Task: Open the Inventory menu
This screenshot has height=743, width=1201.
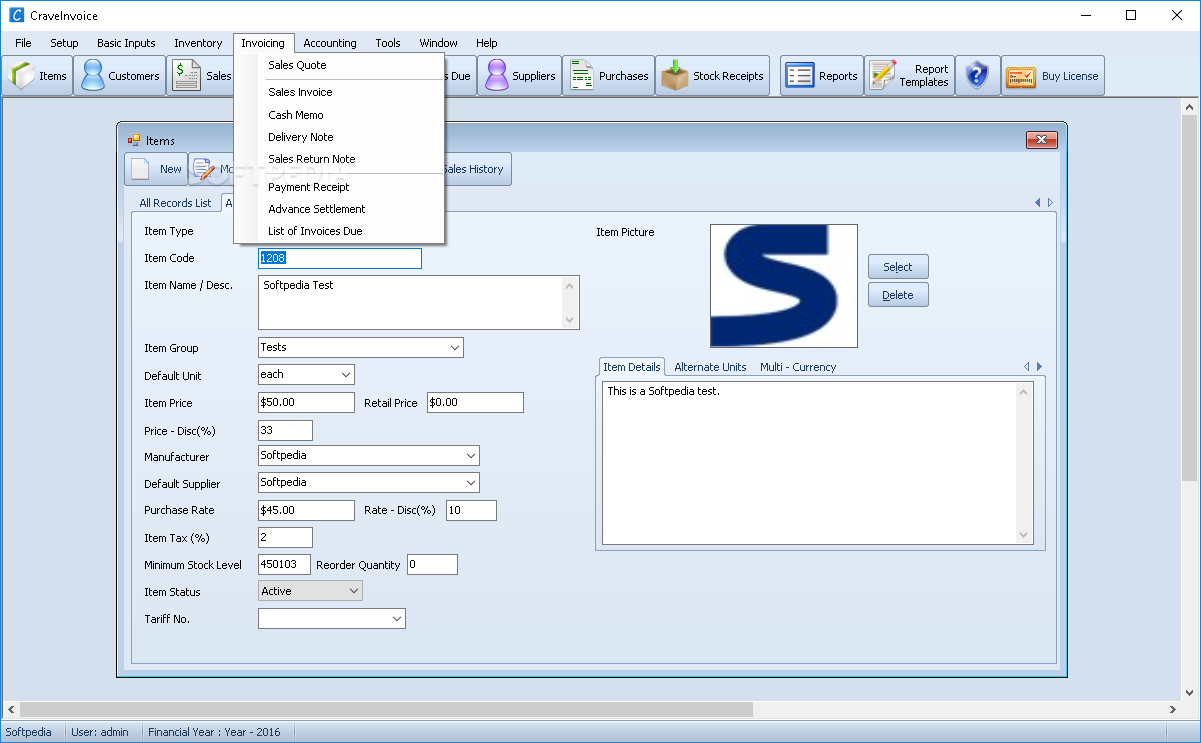Action: click(198, 43)
